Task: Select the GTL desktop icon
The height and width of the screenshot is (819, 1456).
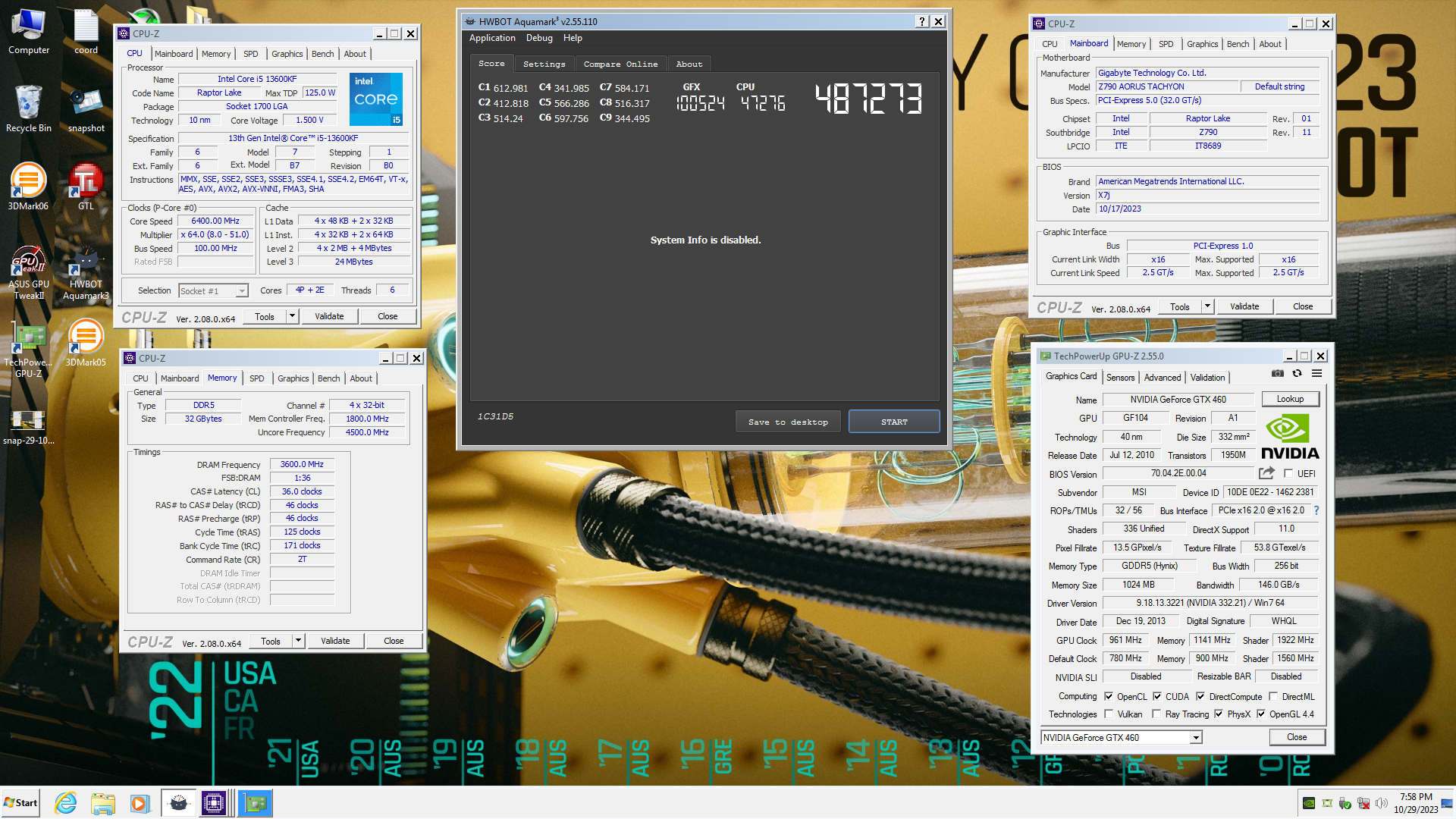Action: (86, 187)
